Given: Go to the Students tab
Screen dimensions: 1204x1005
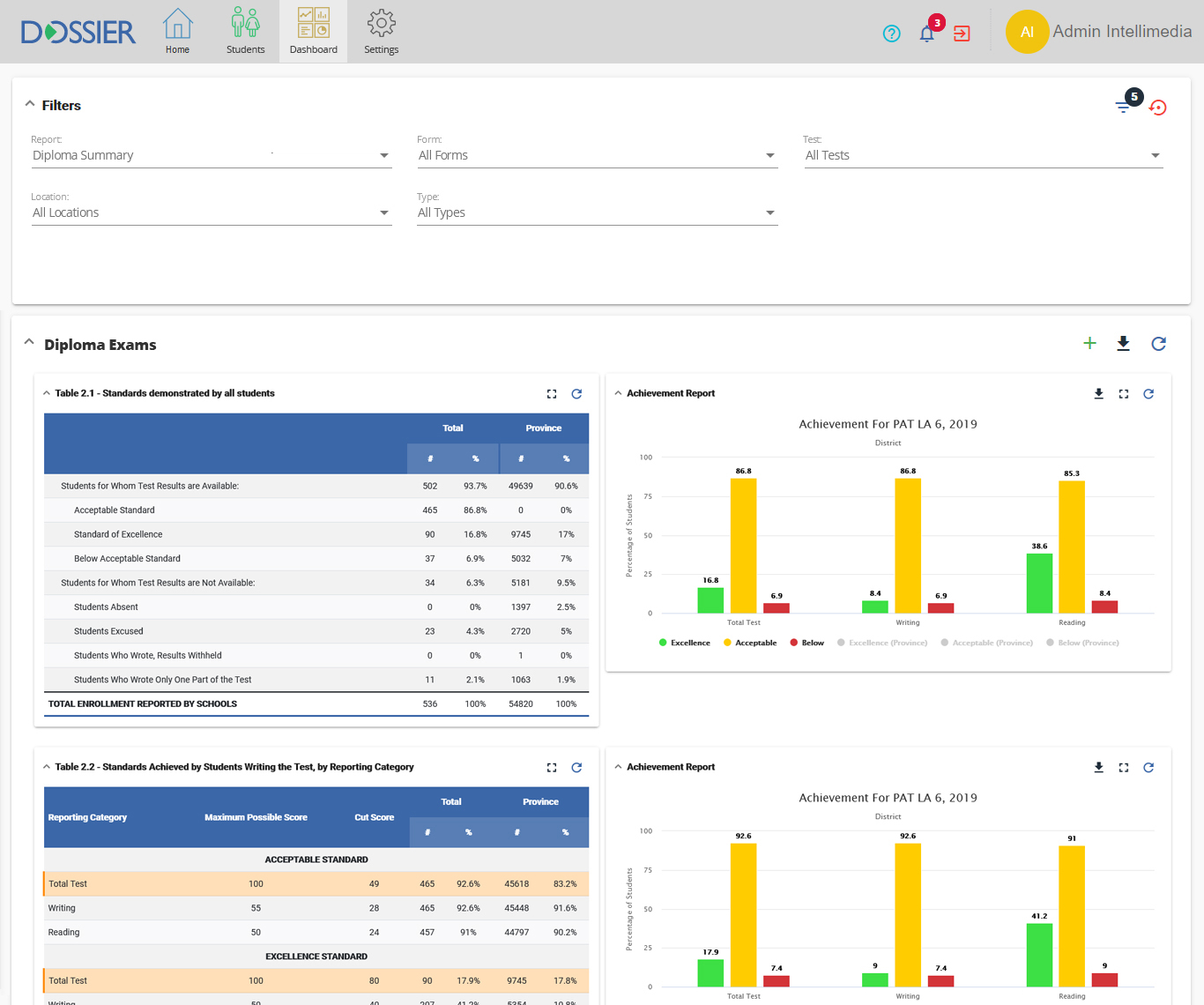Looking at the screenshot, I should [x=245, y=32].
